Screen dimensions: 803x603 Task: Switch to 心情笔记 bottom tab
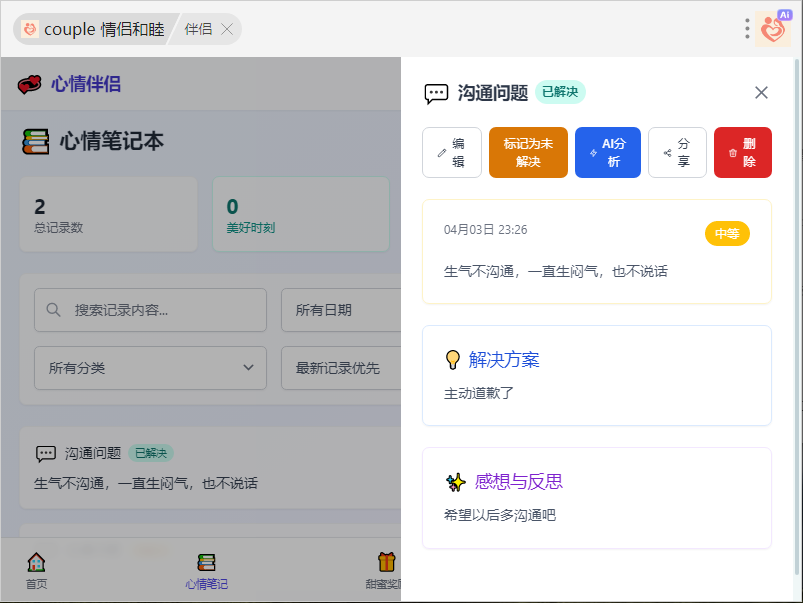(x=206, y=571)
